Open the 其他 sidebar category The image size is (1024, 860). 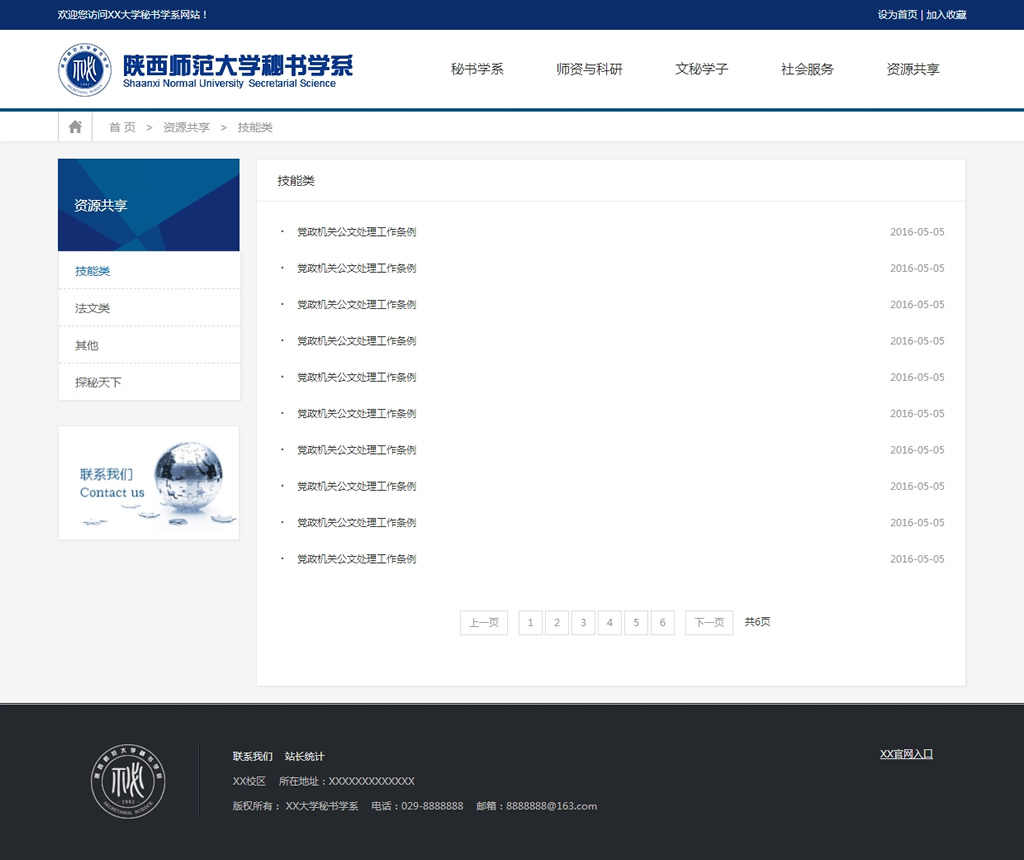click(x=87, y=345)
